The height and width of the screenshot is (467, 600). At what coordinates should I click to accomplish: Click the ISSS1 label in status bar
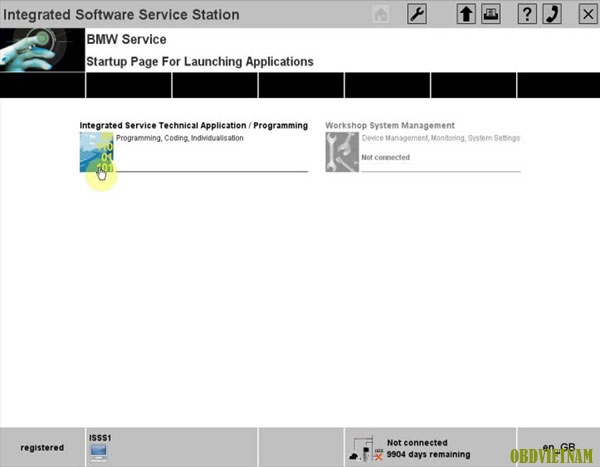pos(100,438)
